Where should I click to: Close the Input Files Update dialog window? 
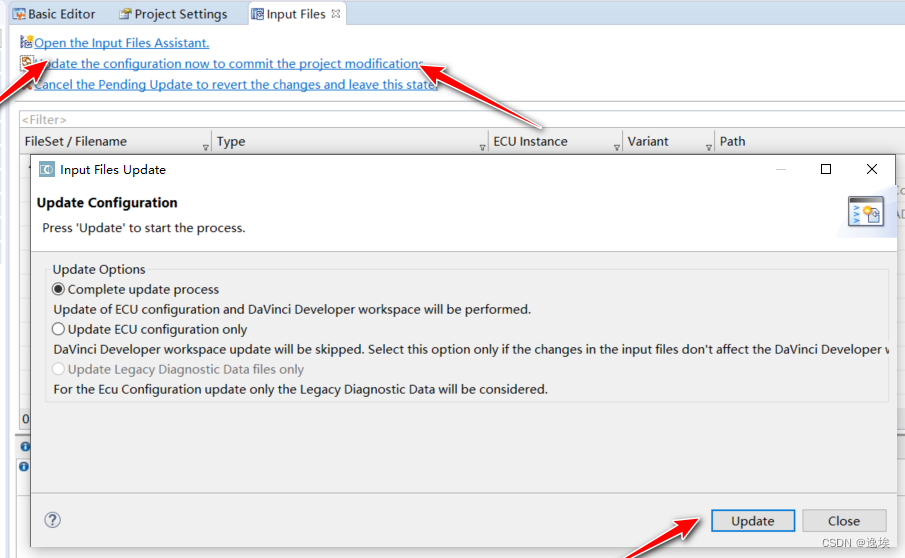(872, 169)
